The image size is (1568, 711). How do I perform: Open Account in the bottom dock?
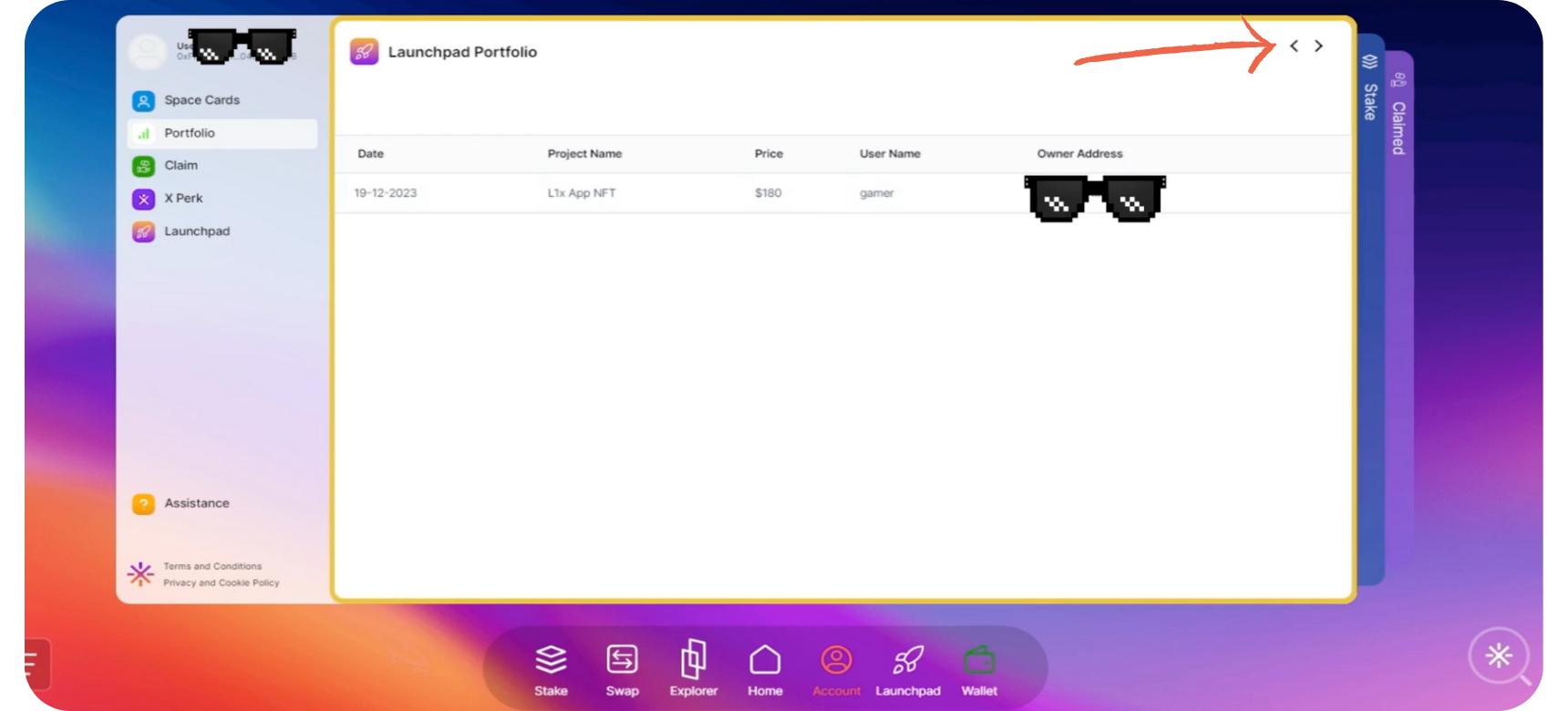(x=836, y=670)
